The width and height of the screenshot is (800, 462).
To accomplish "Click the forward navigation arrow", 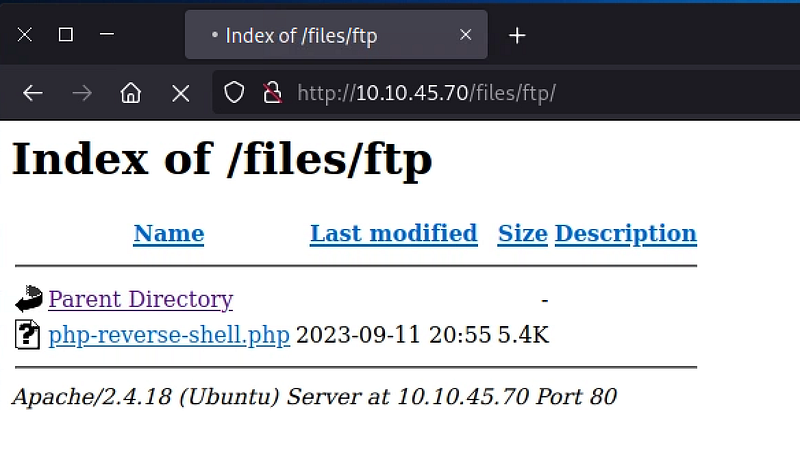I will [x=82, y=93].
